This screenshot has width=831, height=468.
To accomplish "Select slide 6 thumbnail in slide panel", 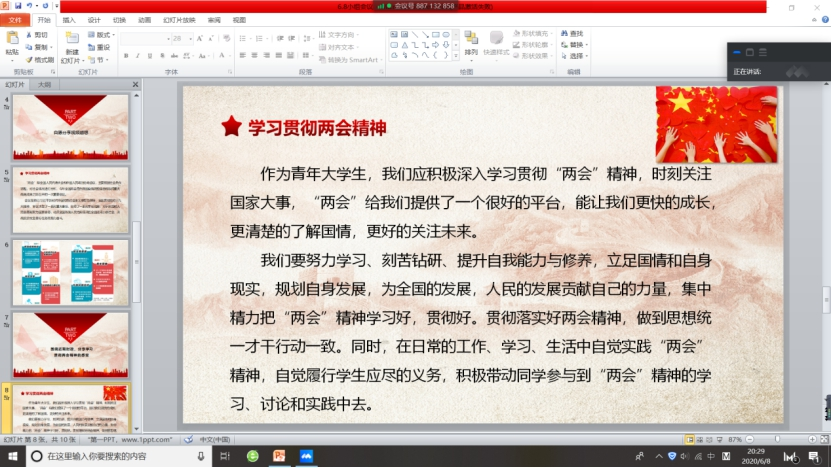I will 71,270.
